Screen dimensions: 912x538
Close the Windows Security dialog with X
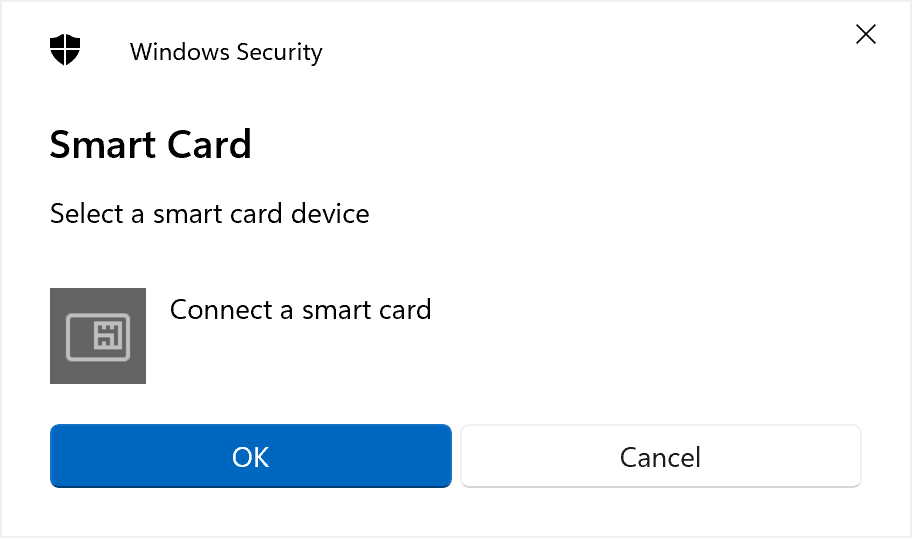pyautogui.click(x=865, y=34)
